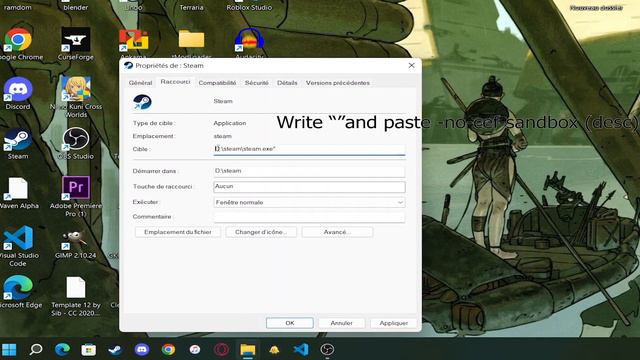Click the Démarrer dans field

309,171
